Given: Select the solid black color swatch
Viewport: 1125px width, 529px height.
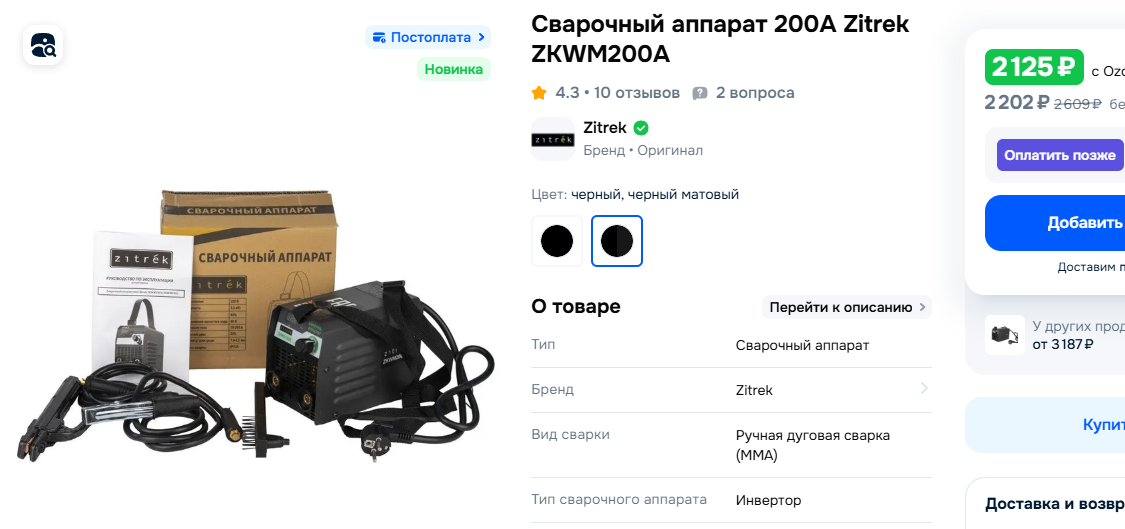Looking at the screenshot, I should 557,241.
